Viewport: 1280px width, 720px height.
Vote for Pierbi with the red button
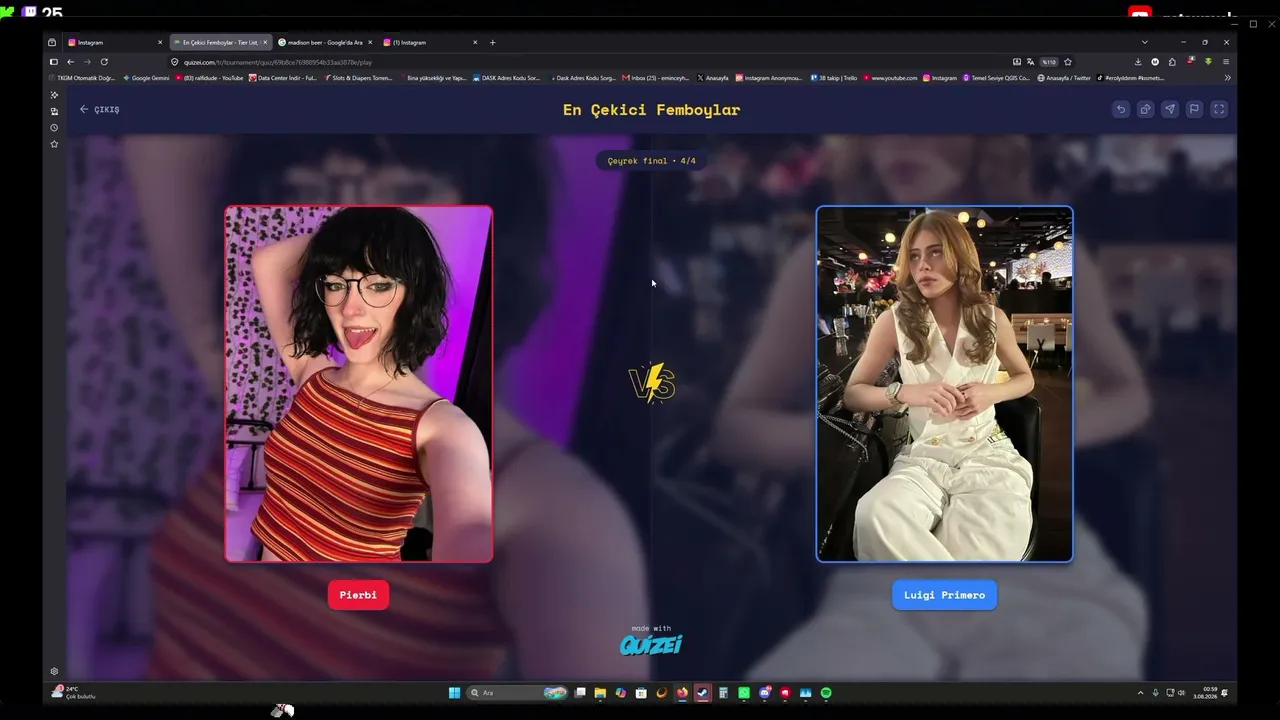click(x=358, y=595)
